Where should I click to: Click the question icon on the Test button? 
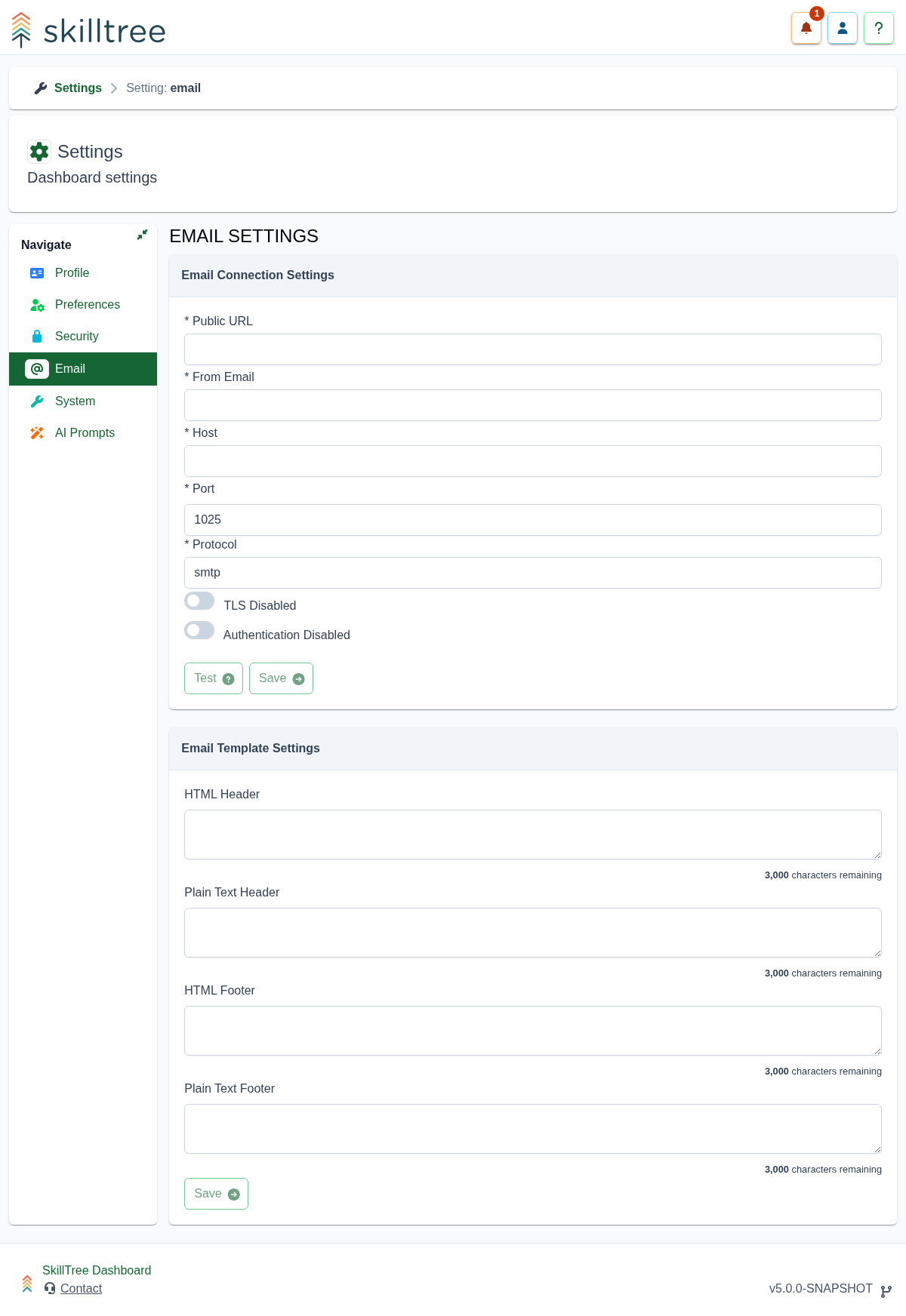tap(229, 679)
